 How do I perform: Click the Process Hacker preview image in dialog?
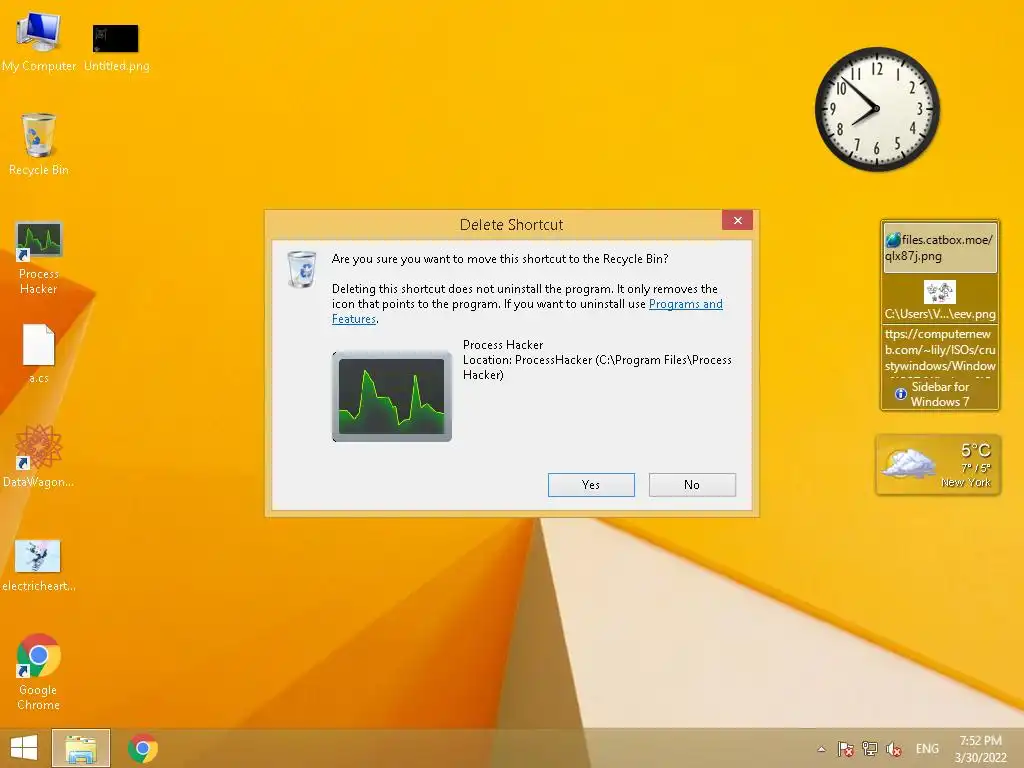pos(392,396)
